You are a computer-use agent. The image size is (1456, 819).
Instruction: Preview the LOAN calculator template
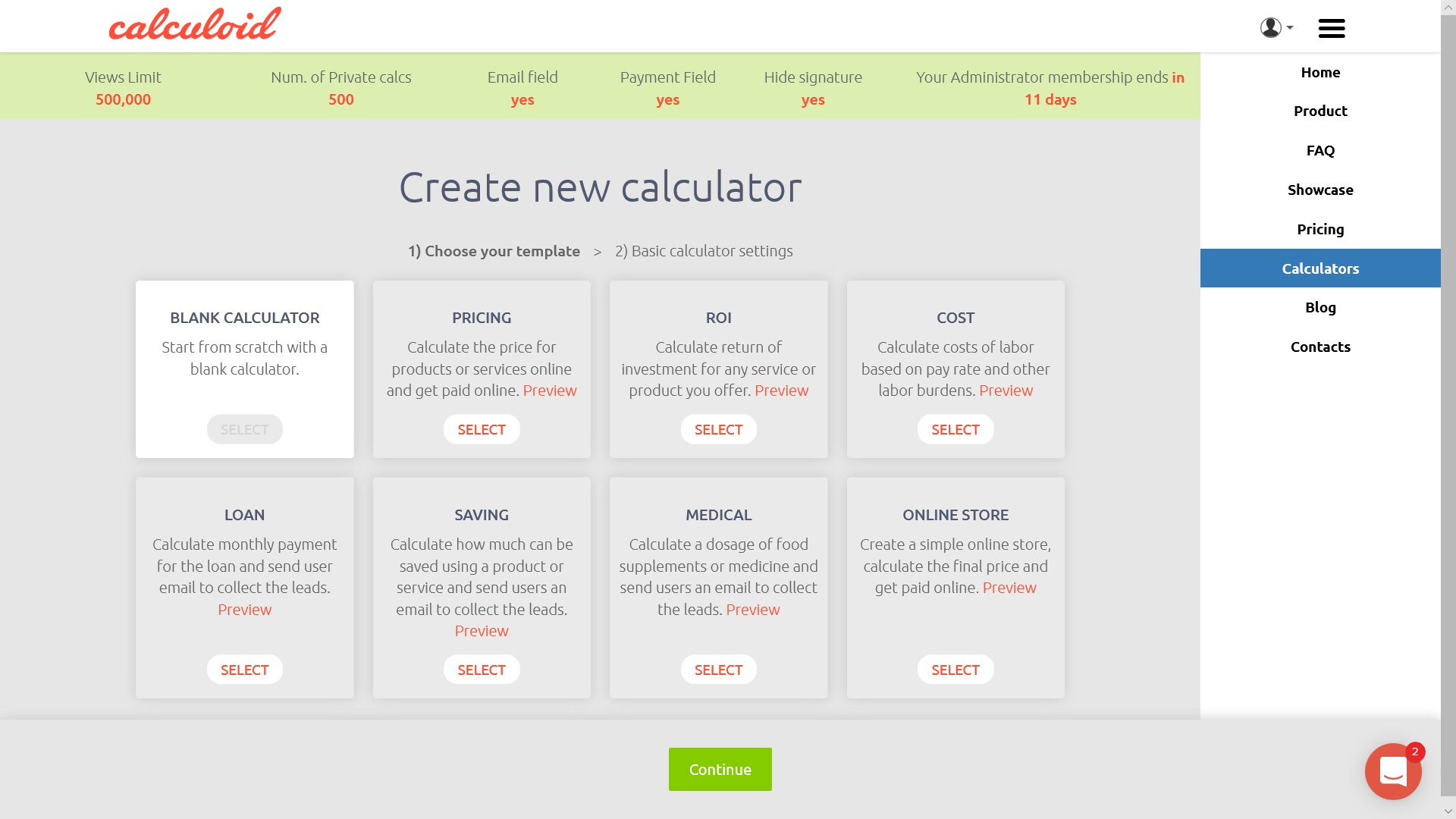[x=244, y=609]
